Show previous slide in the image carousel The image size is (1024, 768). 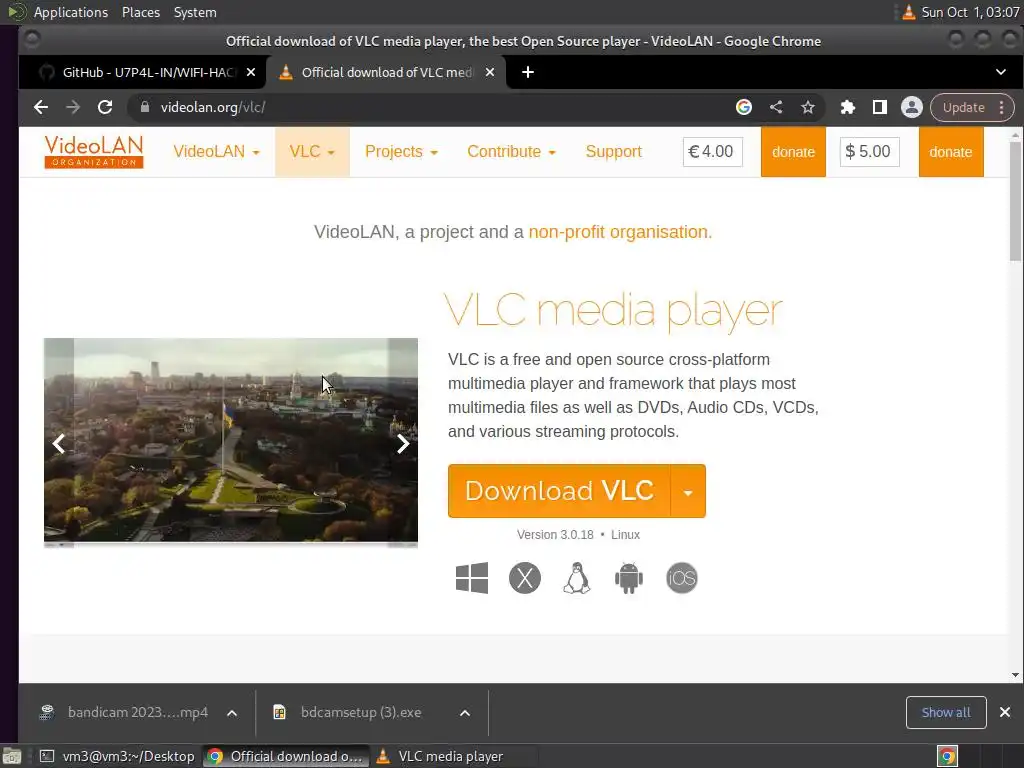point(59,443)
